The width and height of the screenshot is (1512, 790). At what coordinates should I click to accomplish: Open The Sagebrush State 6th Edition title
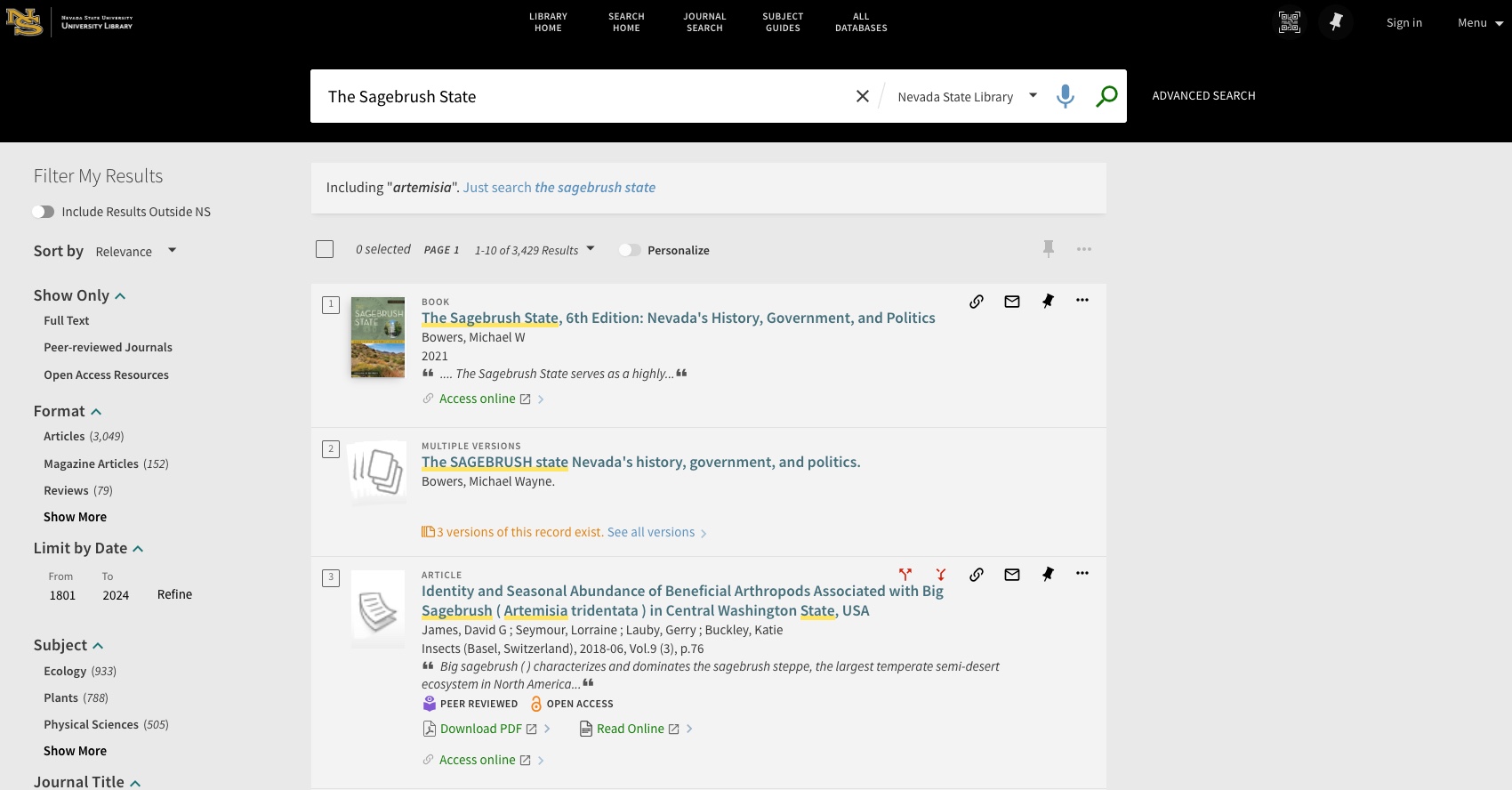click(678, 318)
